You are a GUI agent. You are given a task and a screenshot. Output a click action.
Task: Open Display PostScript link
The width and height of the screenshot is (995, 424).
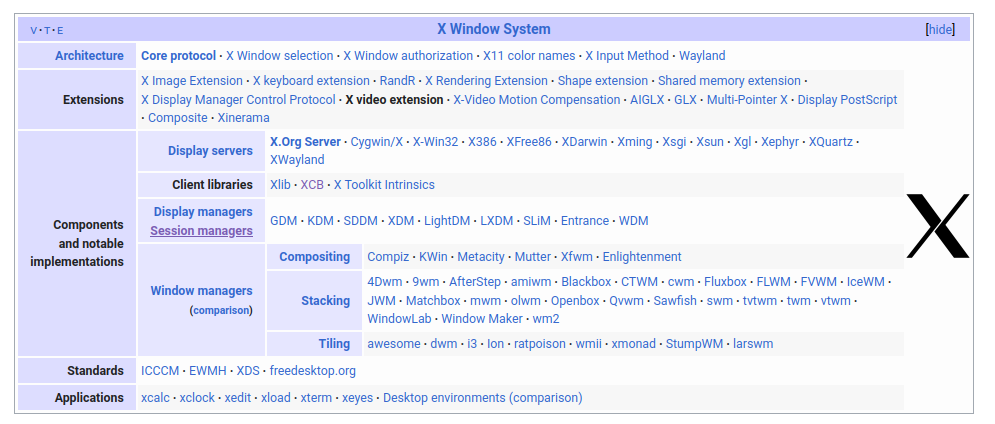pos(847,100)
